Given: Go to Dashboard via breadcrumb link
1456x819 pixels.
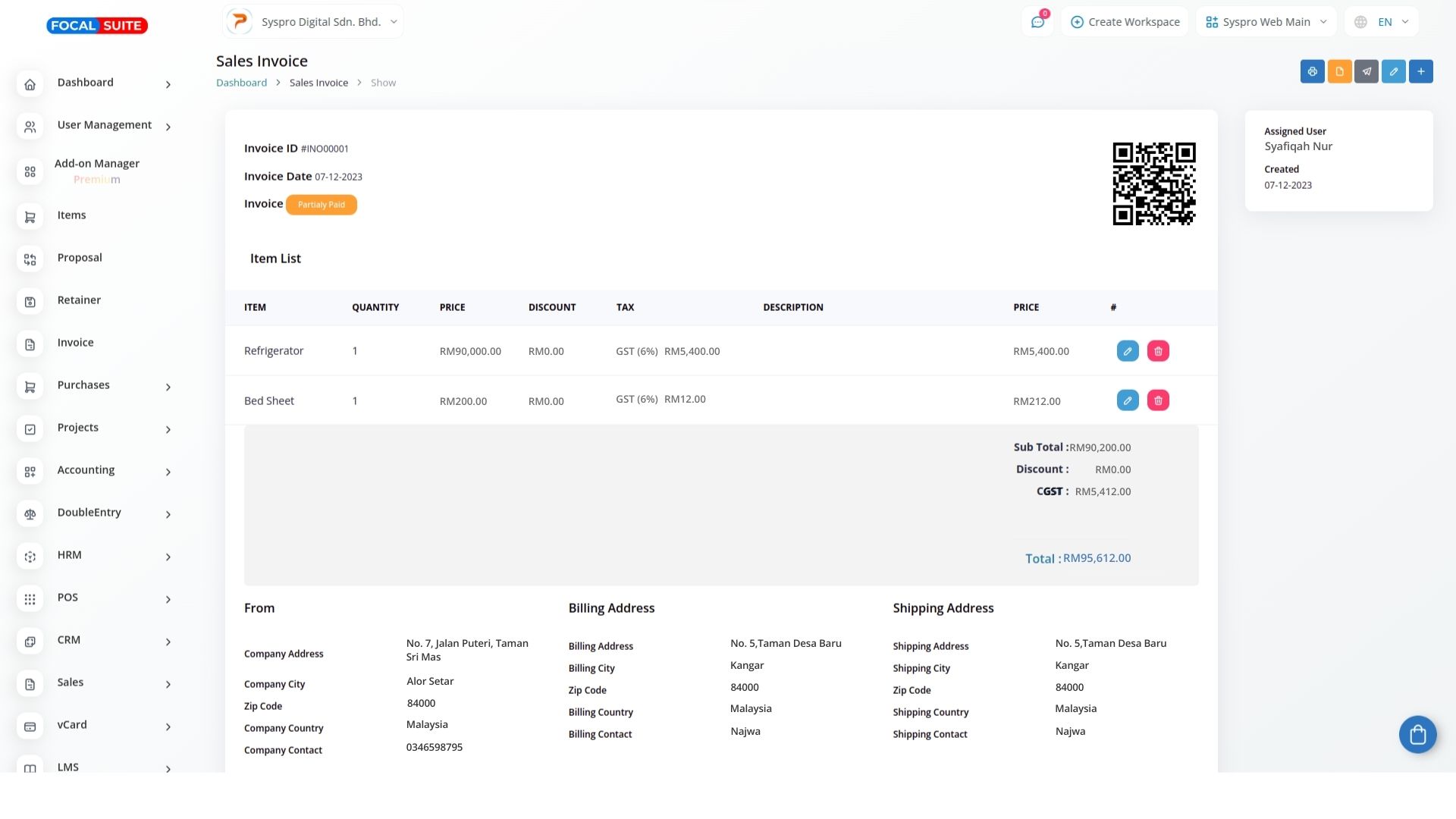Looking at the screenshot, I should click(241, 83).
